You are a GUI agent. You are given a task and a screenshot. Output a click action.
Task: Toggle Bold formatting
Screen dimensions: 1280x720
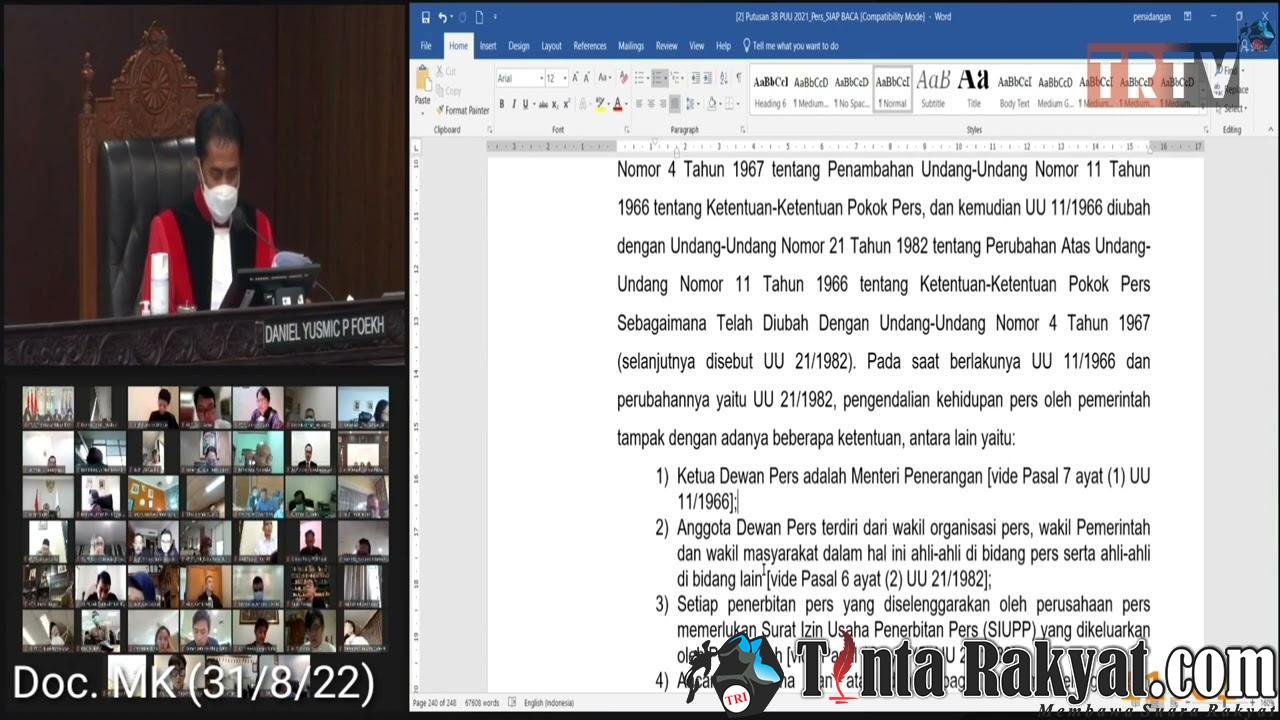[x=502, y=104]
